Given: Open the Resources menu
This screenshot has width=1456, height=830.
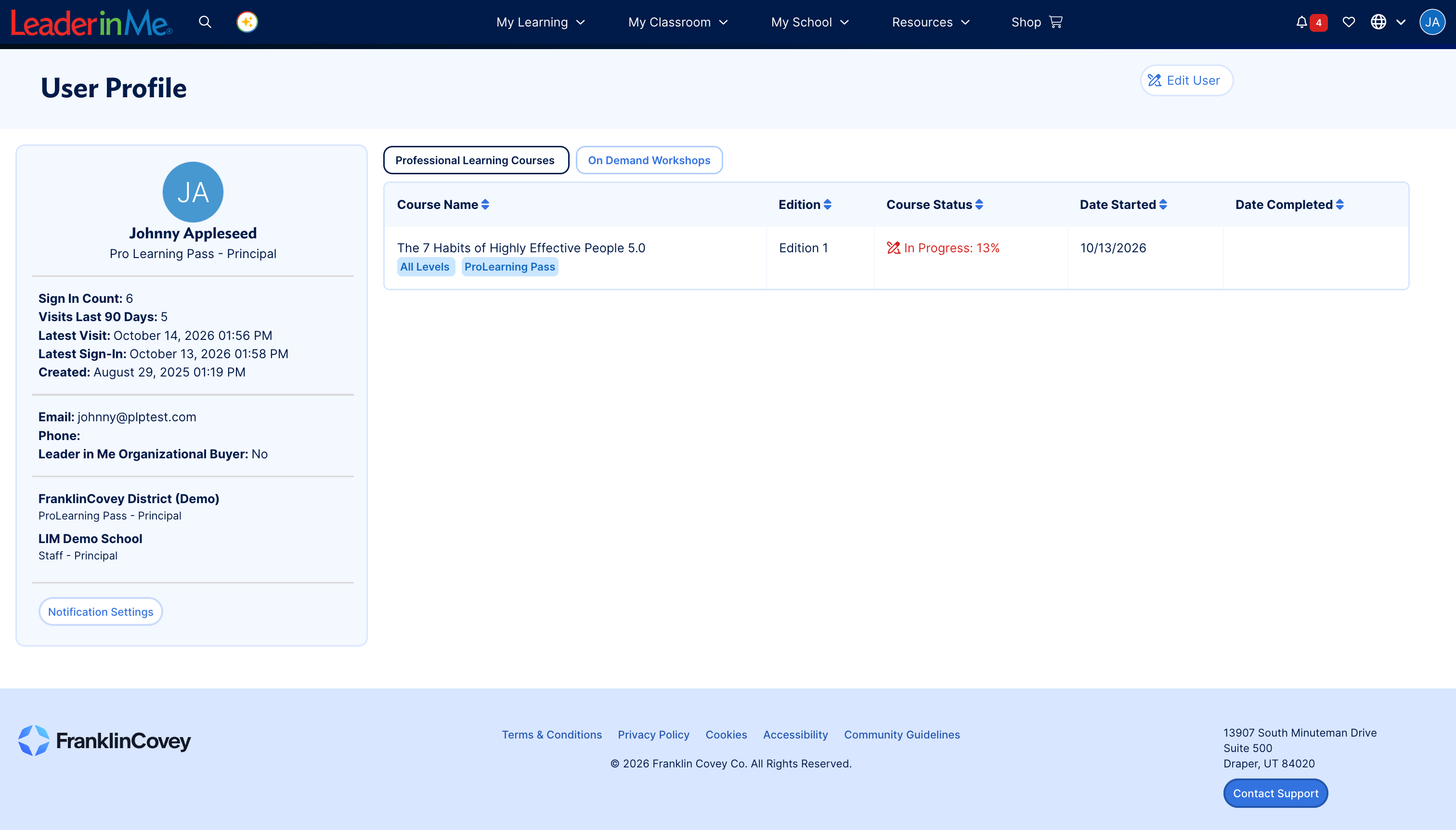Looking at the screenshot, I should pyautogui.click(x=930, y=22).
